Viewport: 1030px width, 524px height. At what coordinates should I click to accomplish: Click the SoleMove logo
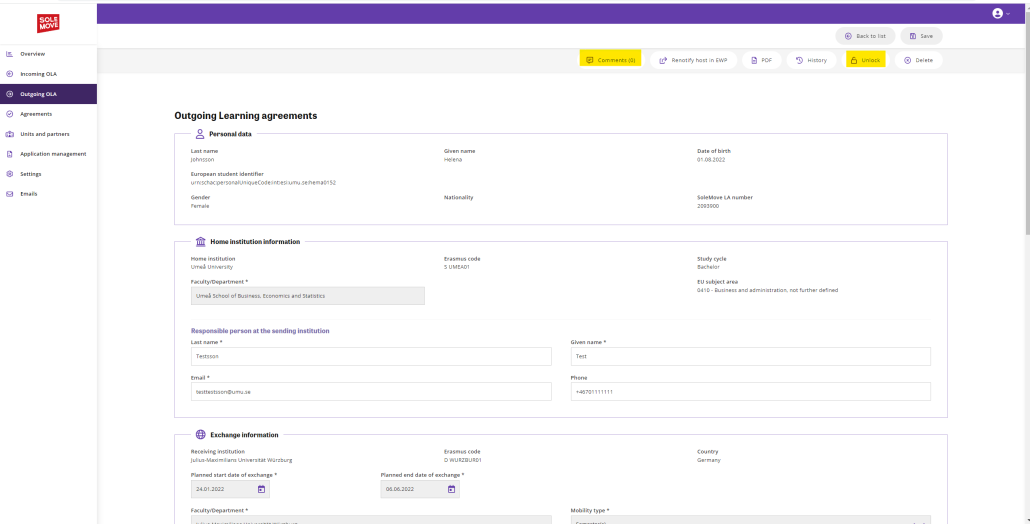click(x=48, y=23)
